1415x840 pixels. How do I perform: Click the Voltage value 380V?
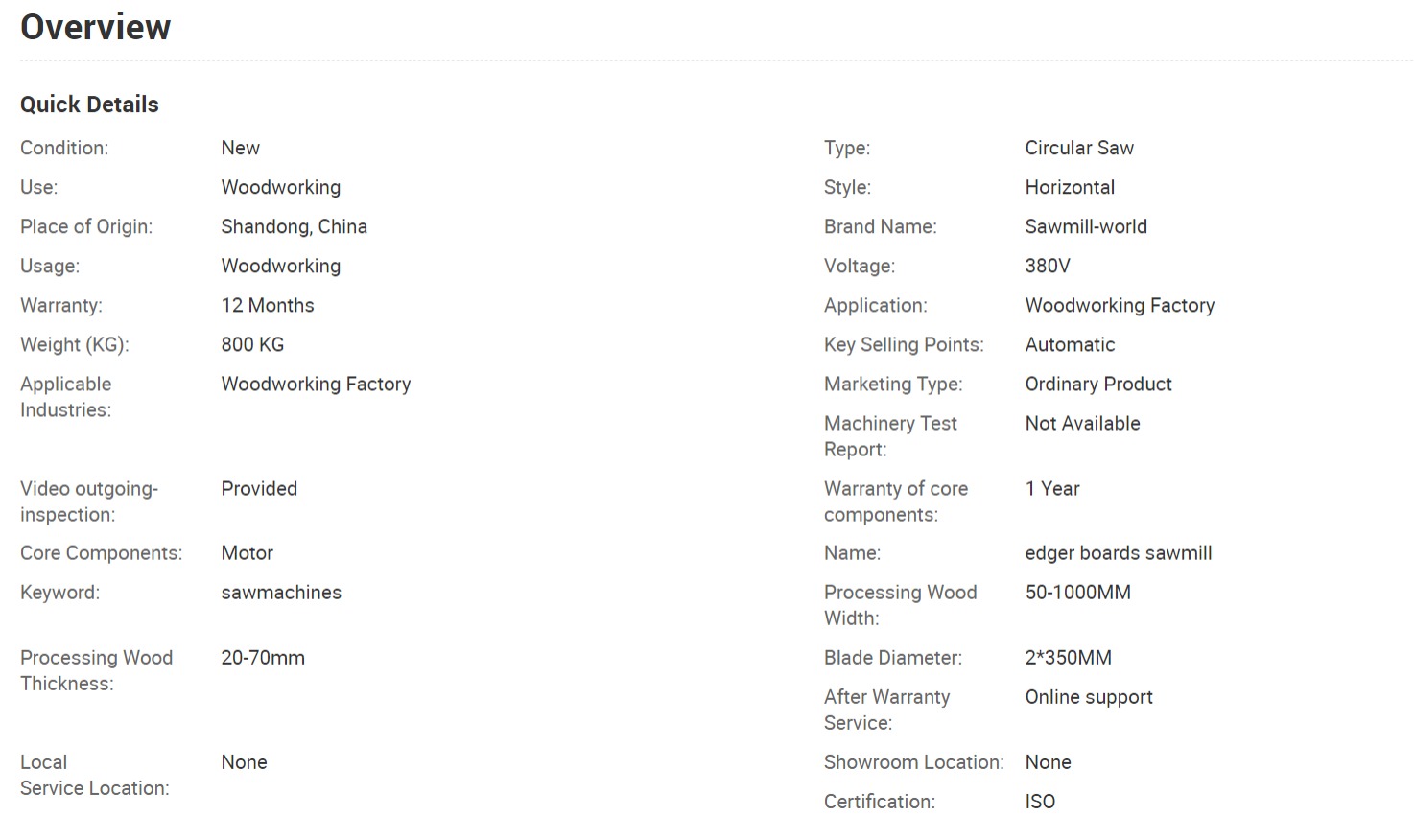(x=1047, y=267)
